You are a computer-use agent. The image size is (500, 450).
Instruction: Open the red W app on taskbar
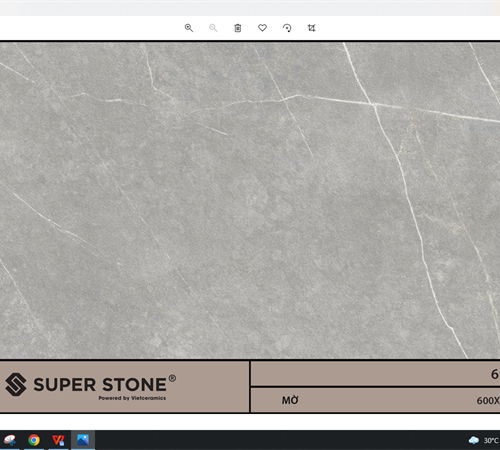click(58, 440)
